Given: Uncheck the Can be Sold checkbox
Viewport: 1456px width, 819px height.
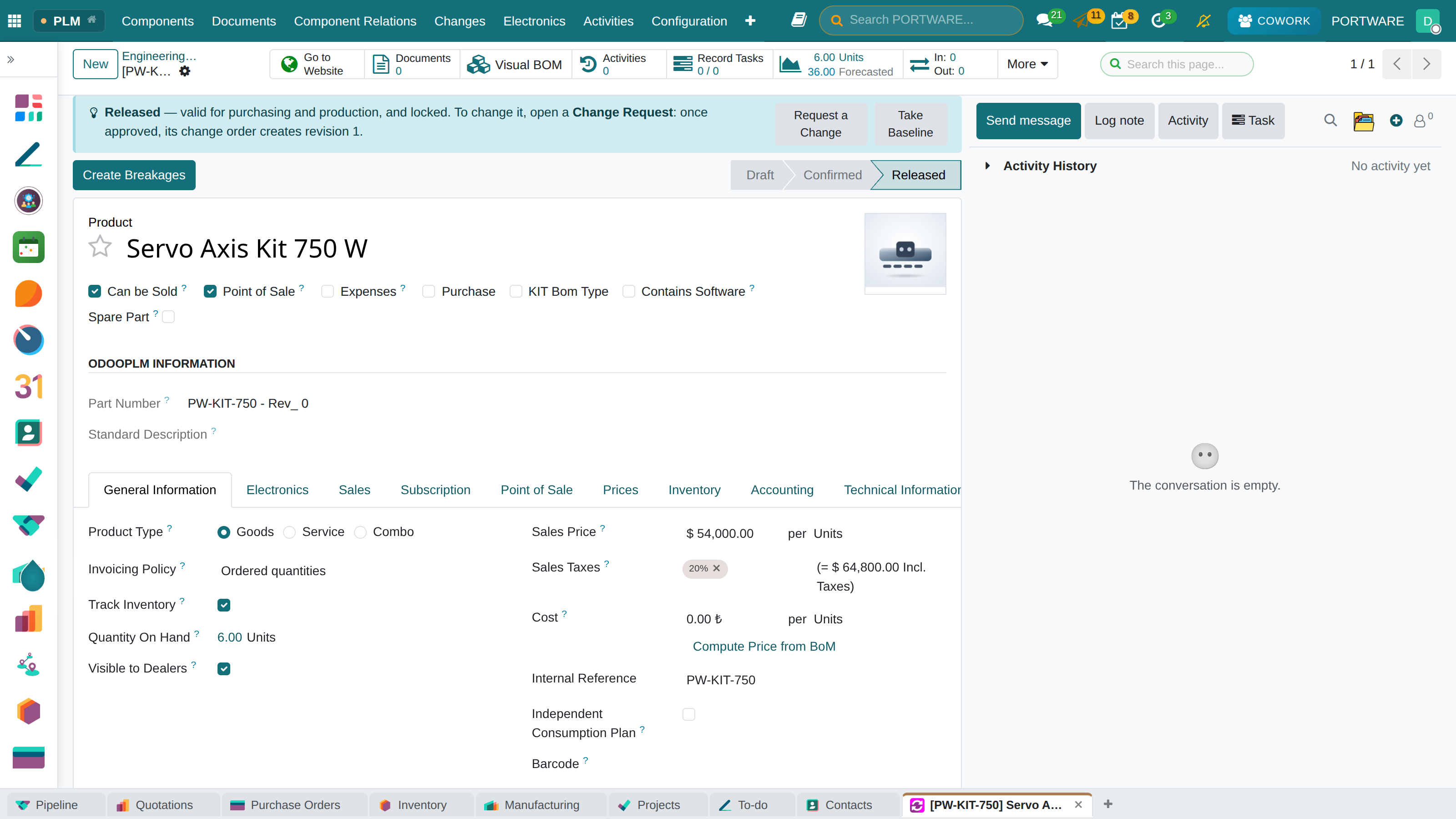Looking at the screenshot, I should click(x=94, y=291).
